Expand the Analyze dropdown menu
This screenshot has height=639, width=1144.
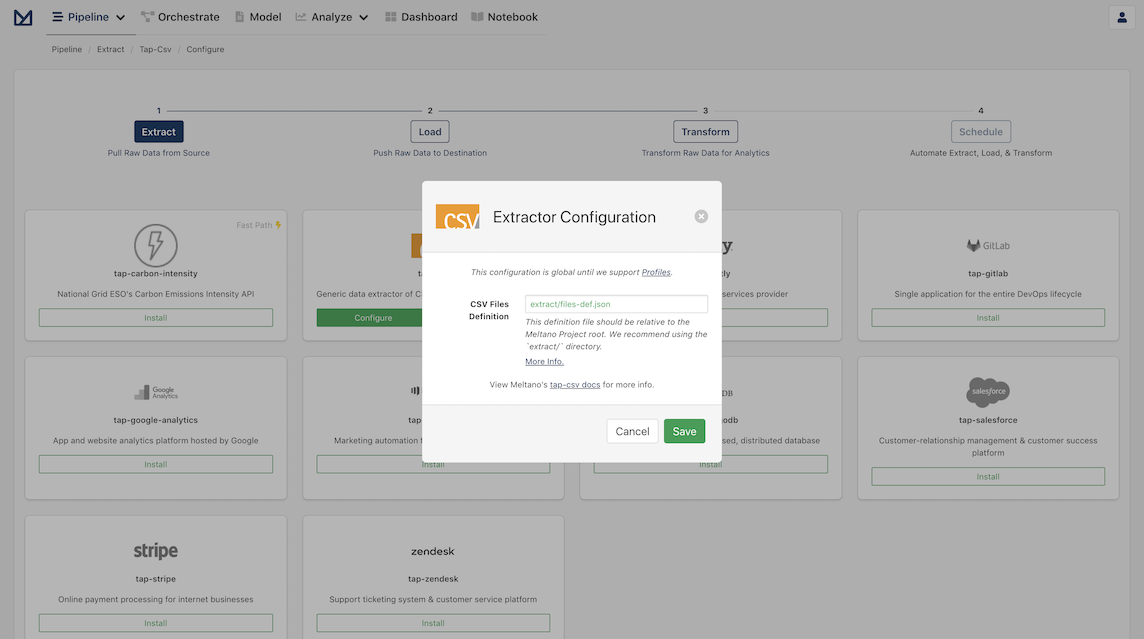(x=332, y=17)
